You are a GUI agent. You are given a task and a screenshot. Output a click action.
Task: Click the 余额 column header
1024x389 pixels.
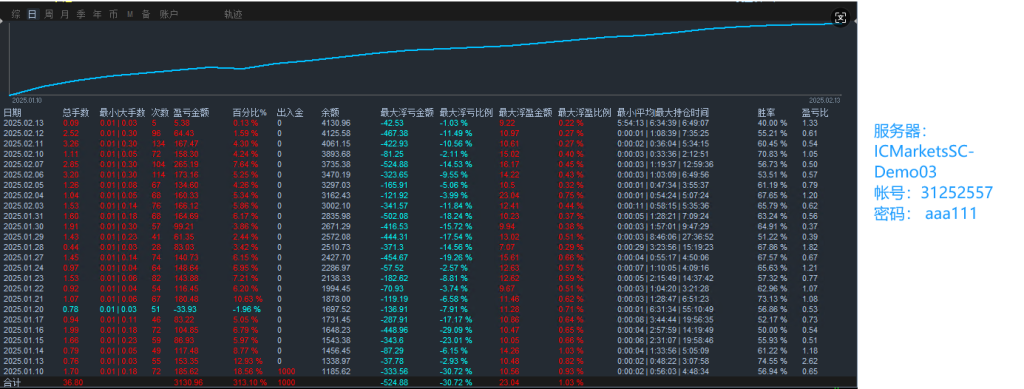330,112
